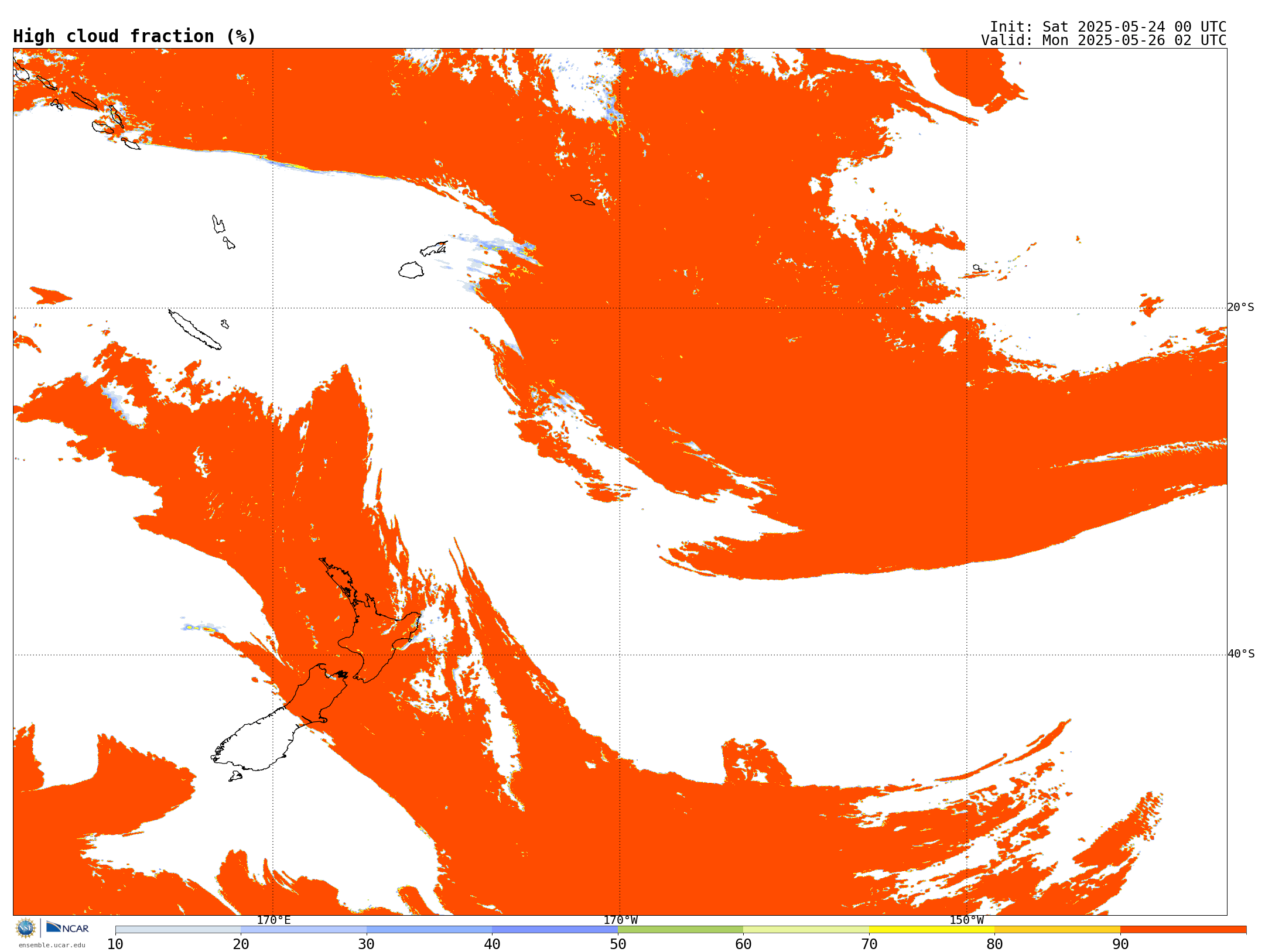1265x952 pixels.
Task: Click the colorbar tick label 80
Action: coord(994,944)
